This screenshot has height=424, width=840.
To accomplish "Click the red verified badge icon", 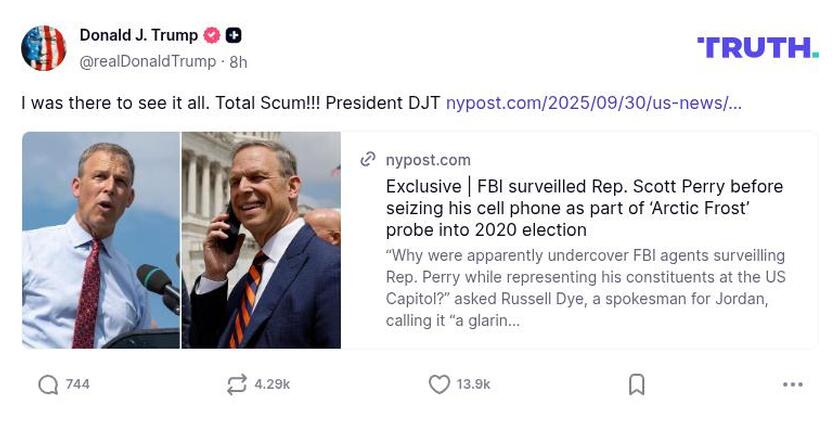I will (212, 36).
